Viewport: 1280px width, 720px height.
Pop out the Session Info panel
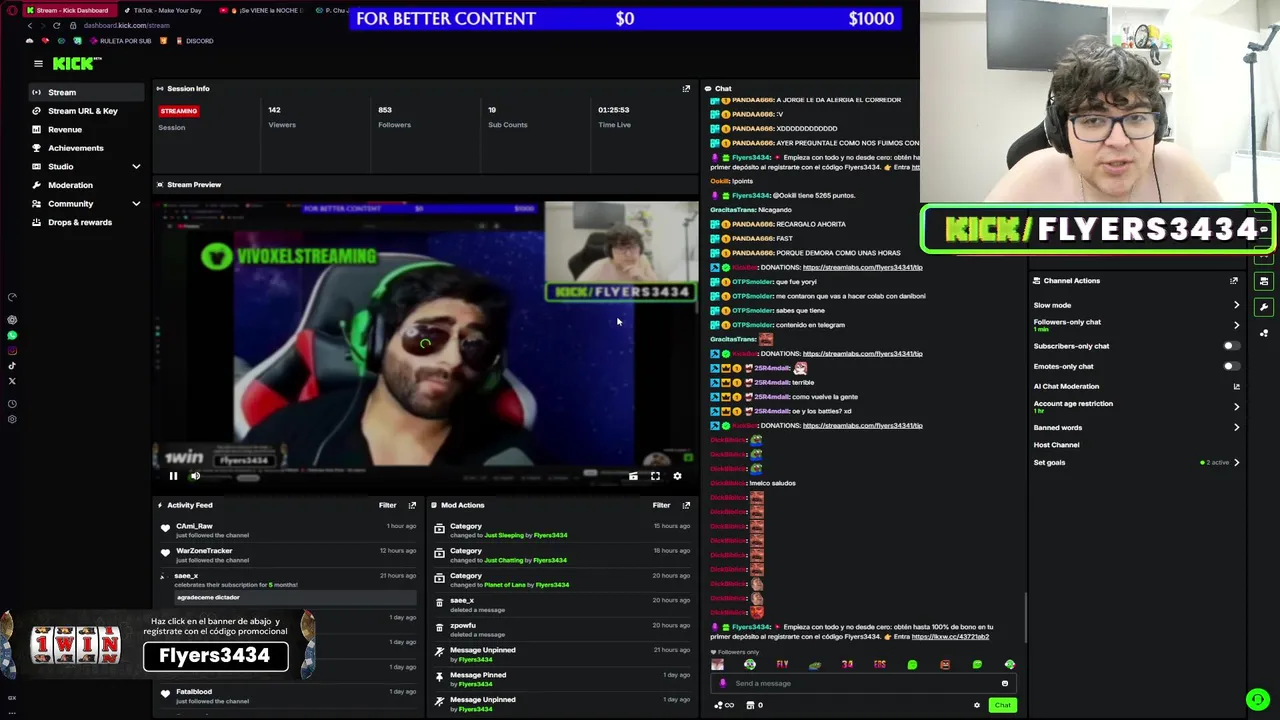coord(686,89)
